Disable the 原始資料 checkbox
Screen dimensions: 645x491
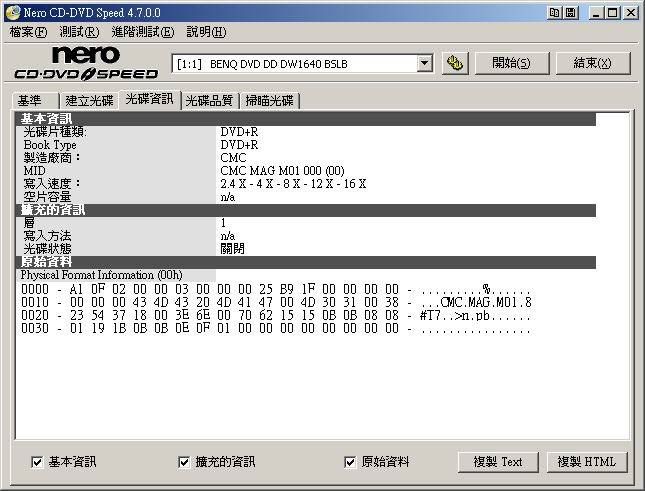click(x=350, y=462)
